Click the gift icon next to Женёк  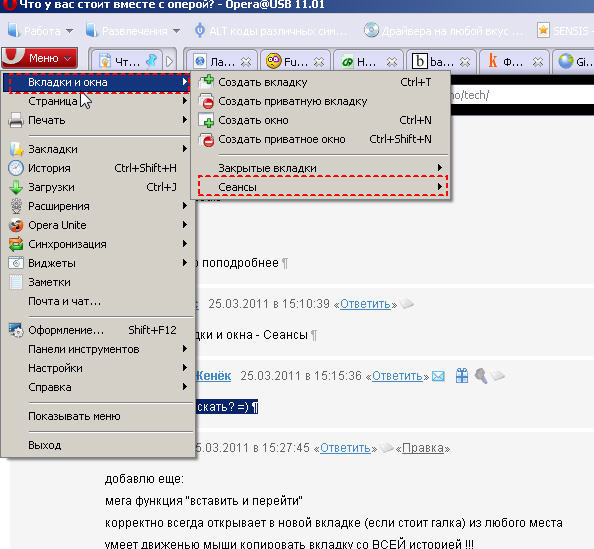pos(462,375)
